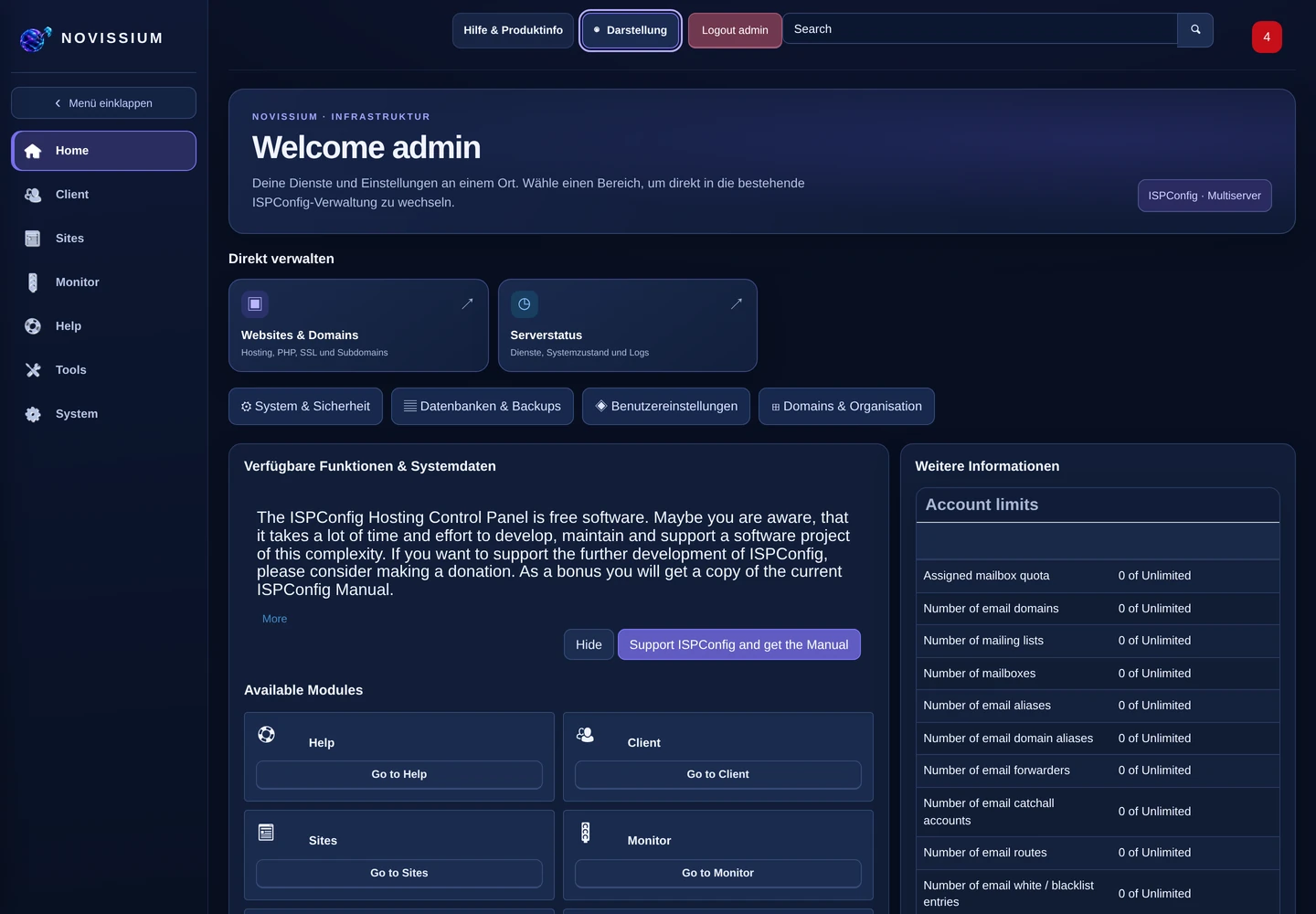Image resolution: width=1316 pixels, height=914 pixels.
Task: Click the Help lifebuoy icon in sidebar
Action: click(x=33, y=326)
